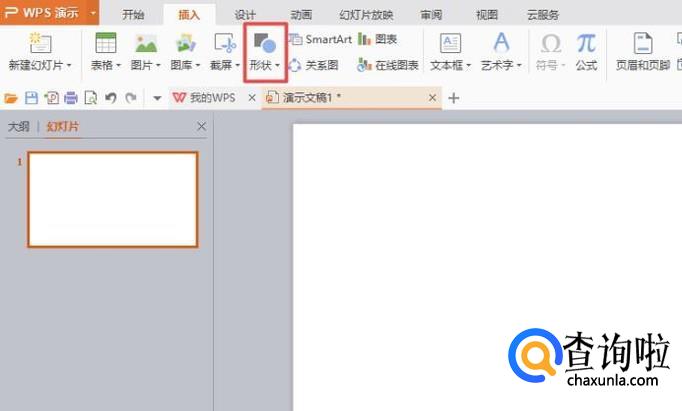Switch to the 插入 ribbon tab
Viewport: 682px width, 411px height.
[189, 15]
